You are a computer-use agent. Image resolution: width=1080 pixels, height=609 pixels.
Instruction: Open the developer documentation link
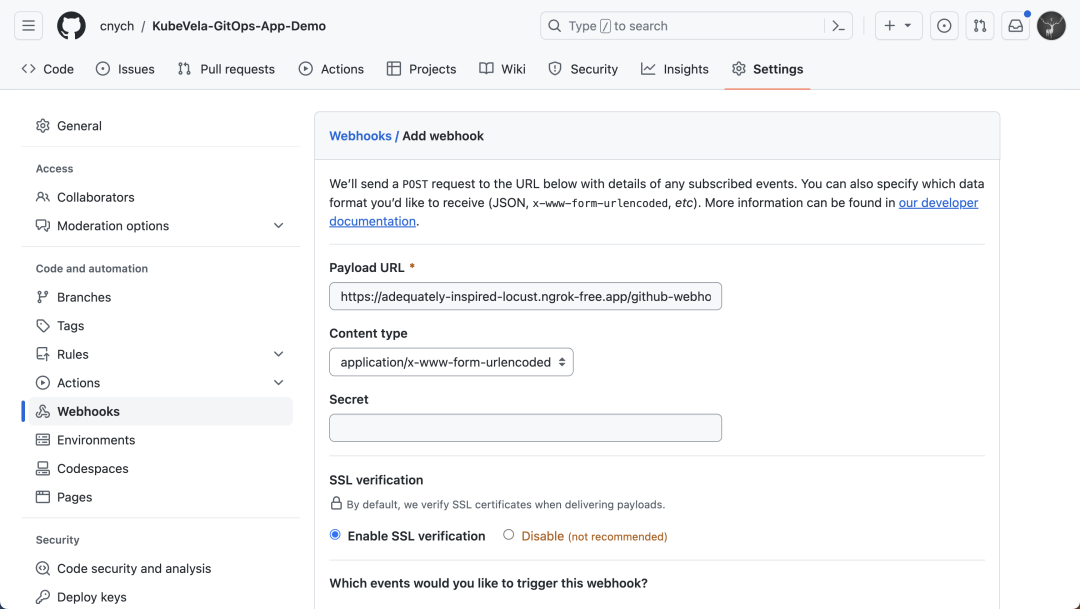(938, 203)
